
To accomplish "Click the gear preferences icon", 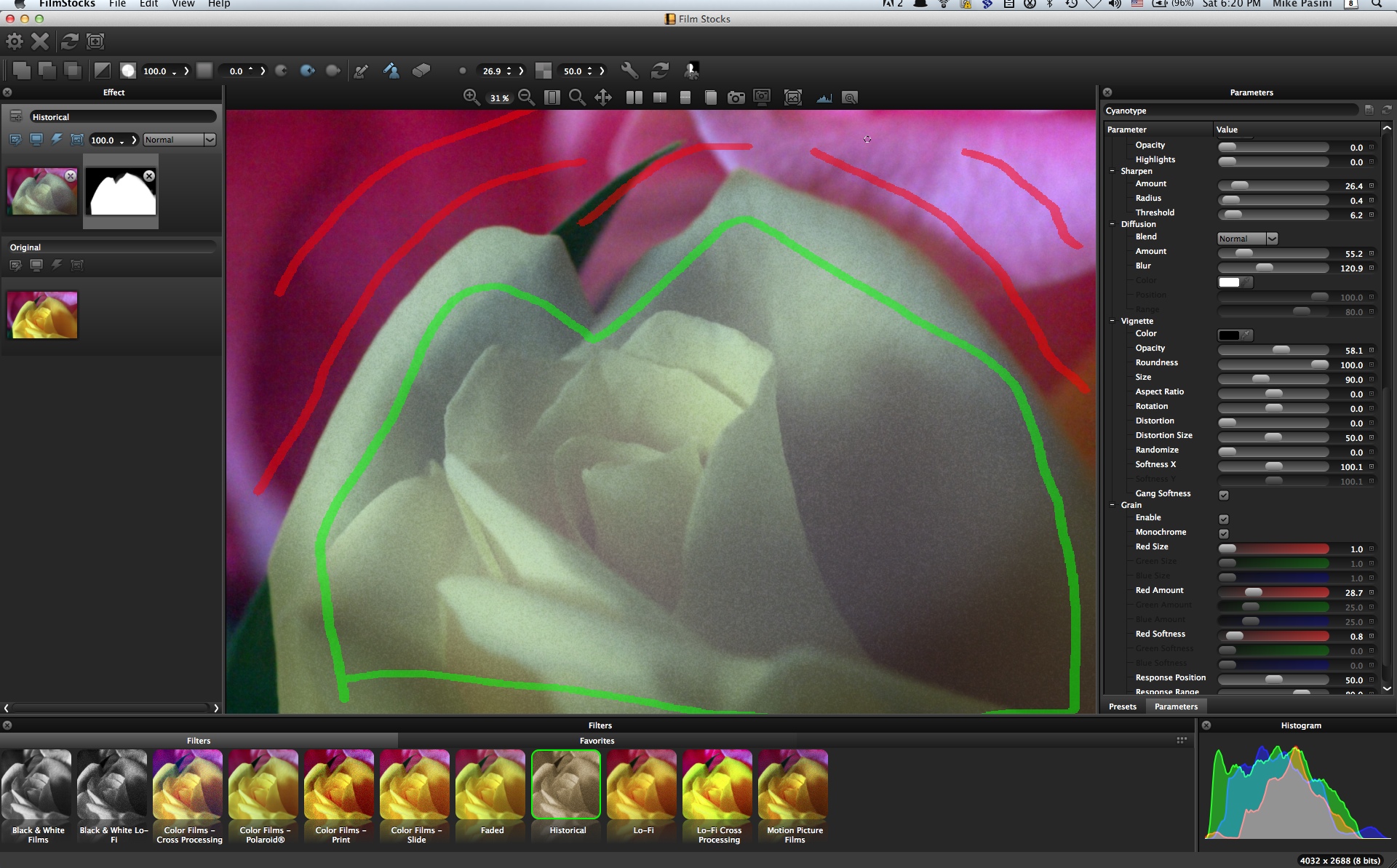I will (x=15, y=41).
